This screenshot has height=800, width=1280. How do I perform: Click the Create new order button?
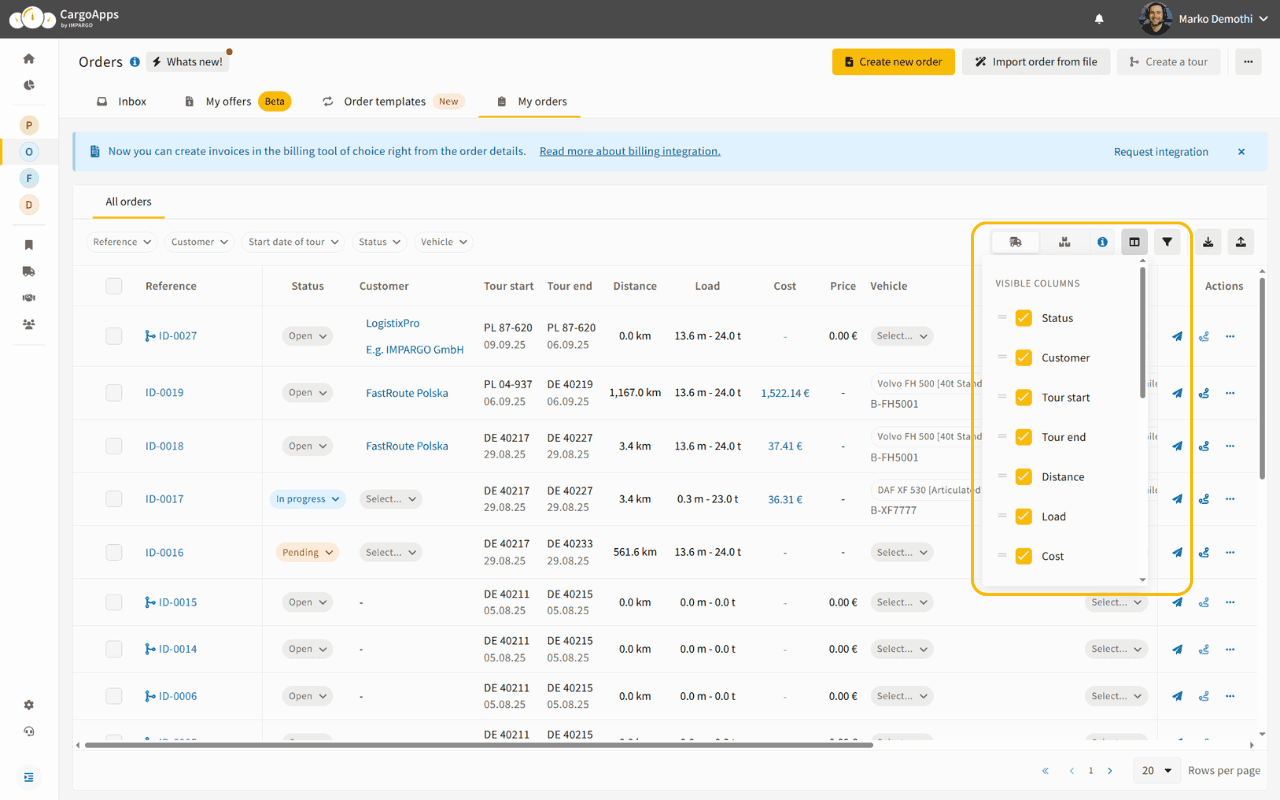(x=893, y=62)
